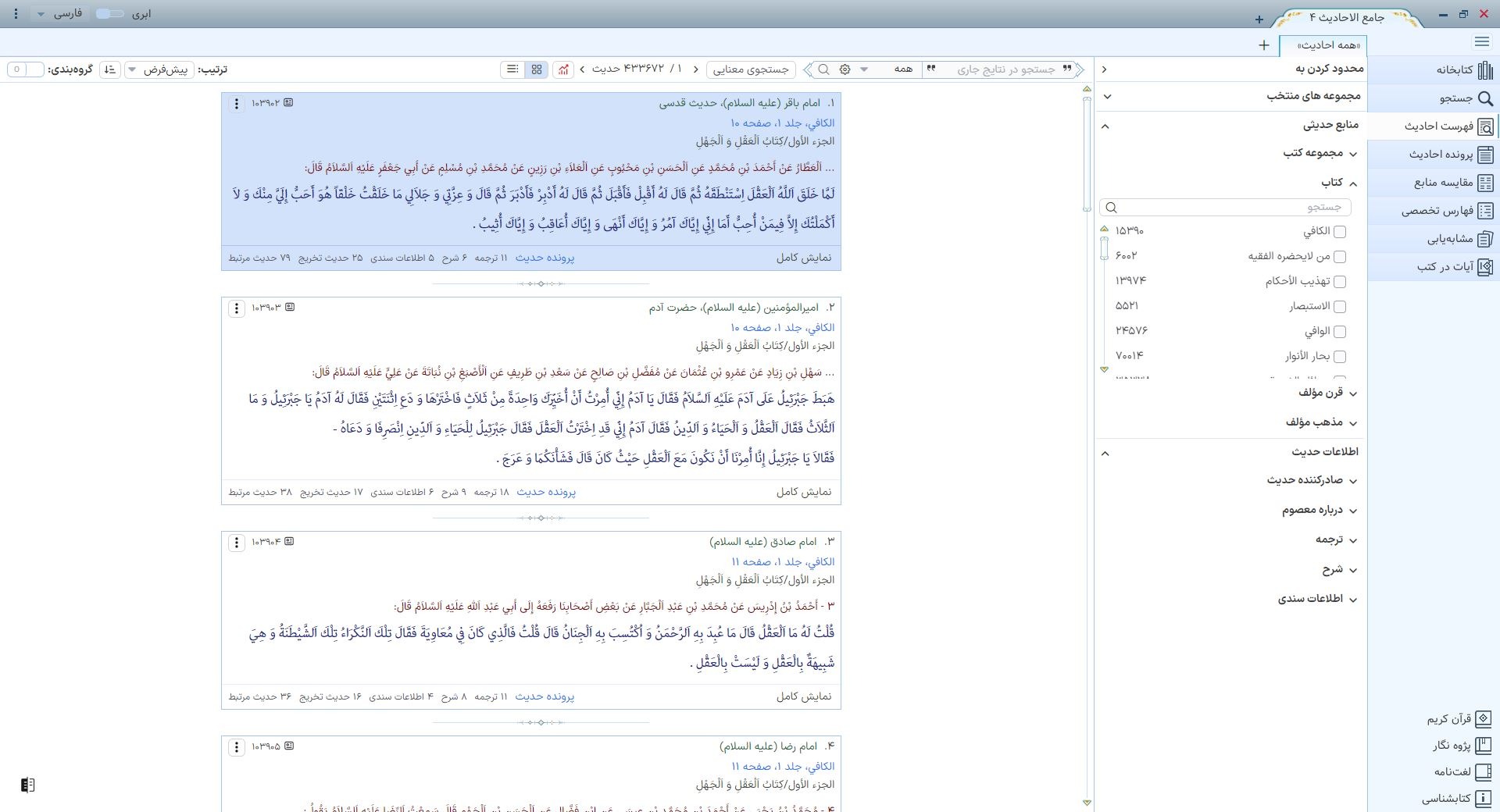The image size is (1500, 812).
Task: Switch to card grid view
Action: click(x=537, y=69)
